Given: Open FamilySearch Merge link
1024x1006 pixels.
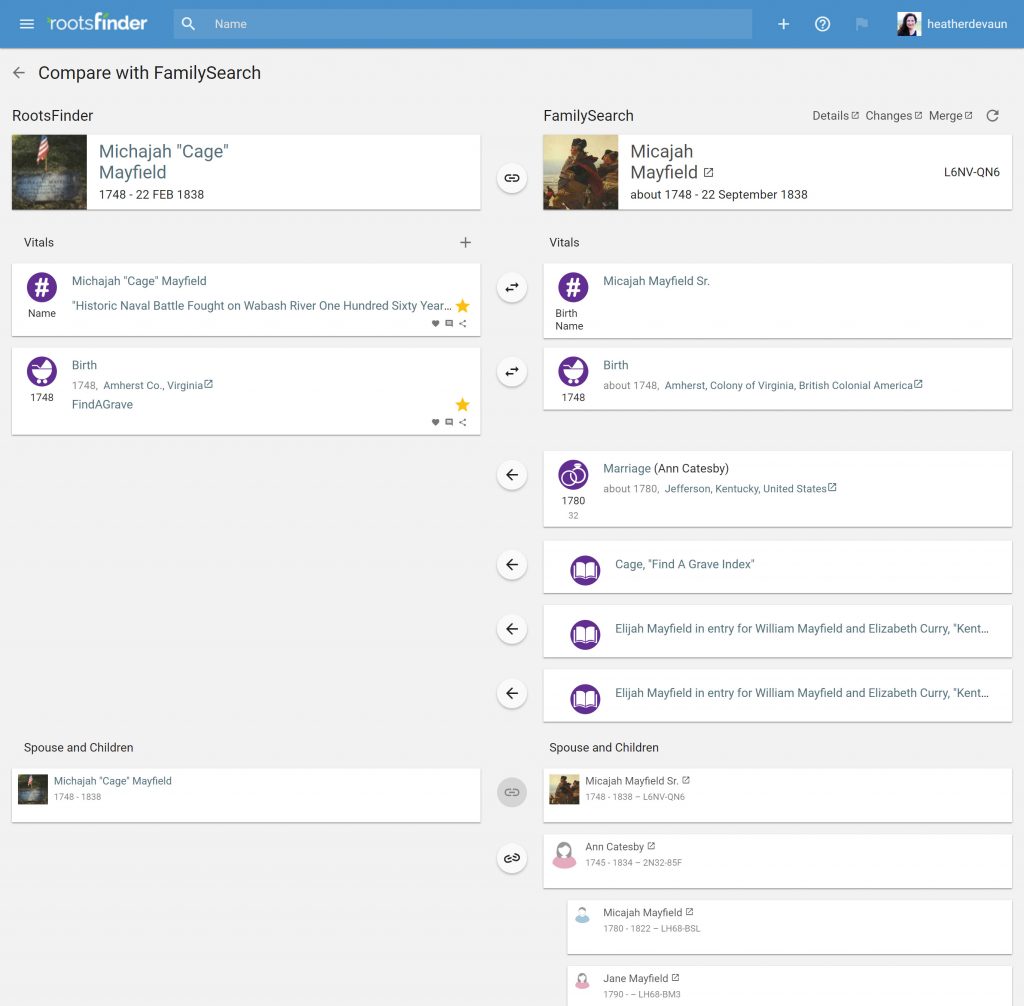Looking at the screenshot, I should 950,116.
